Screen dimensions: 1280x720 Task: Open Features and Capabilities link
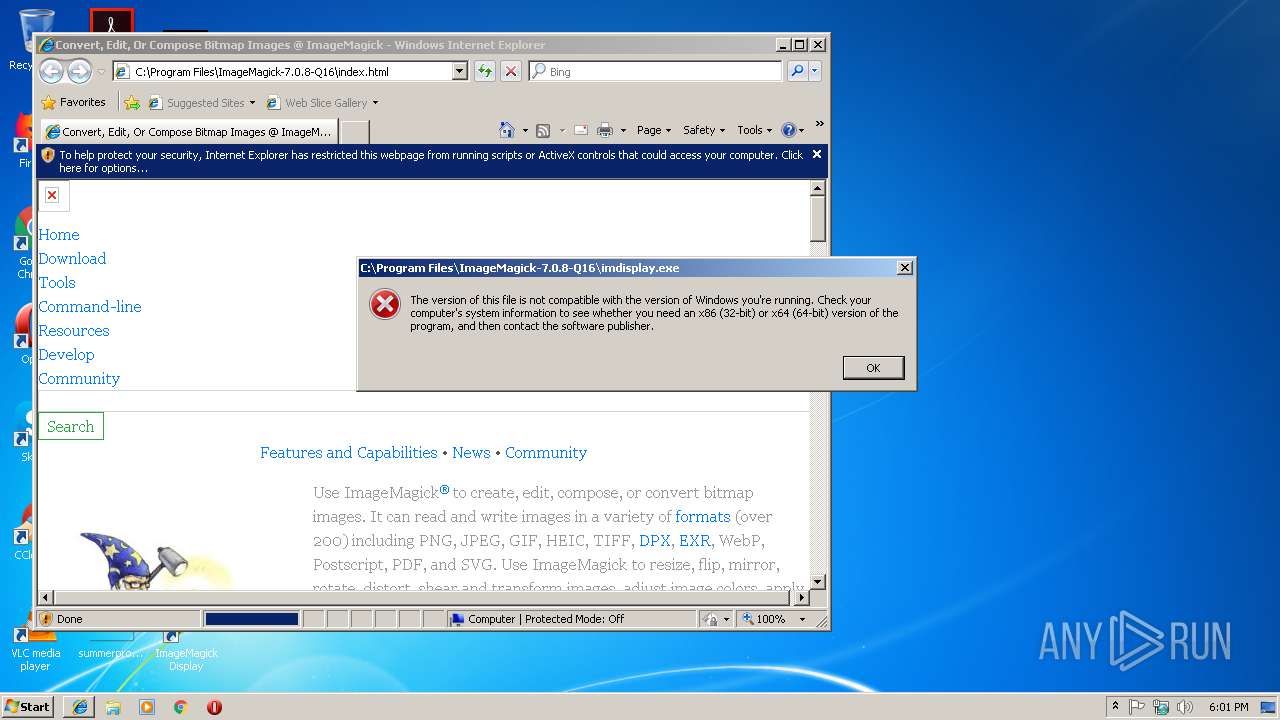click(x=349, y=452)
